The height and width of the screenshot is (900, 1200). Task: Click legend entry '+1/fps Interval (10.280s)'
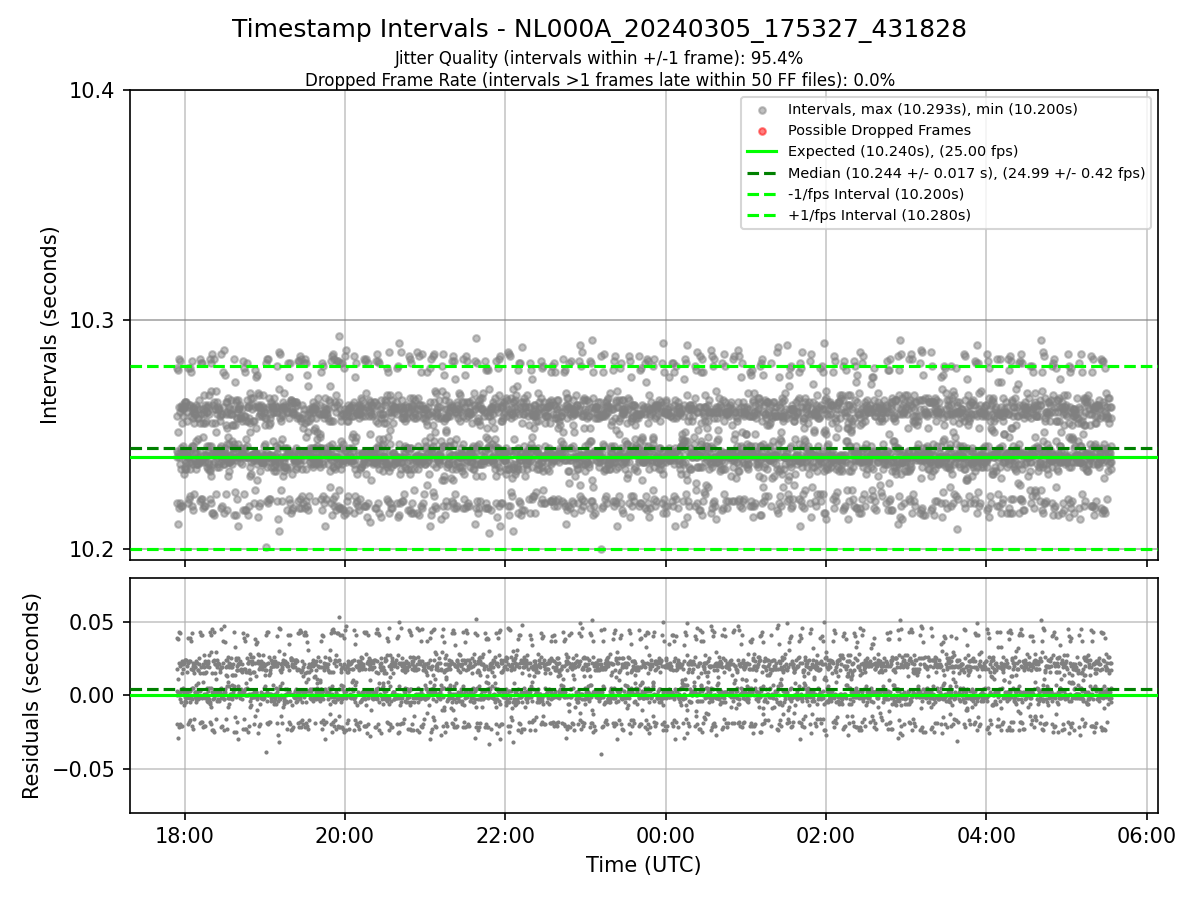[879, 215]
